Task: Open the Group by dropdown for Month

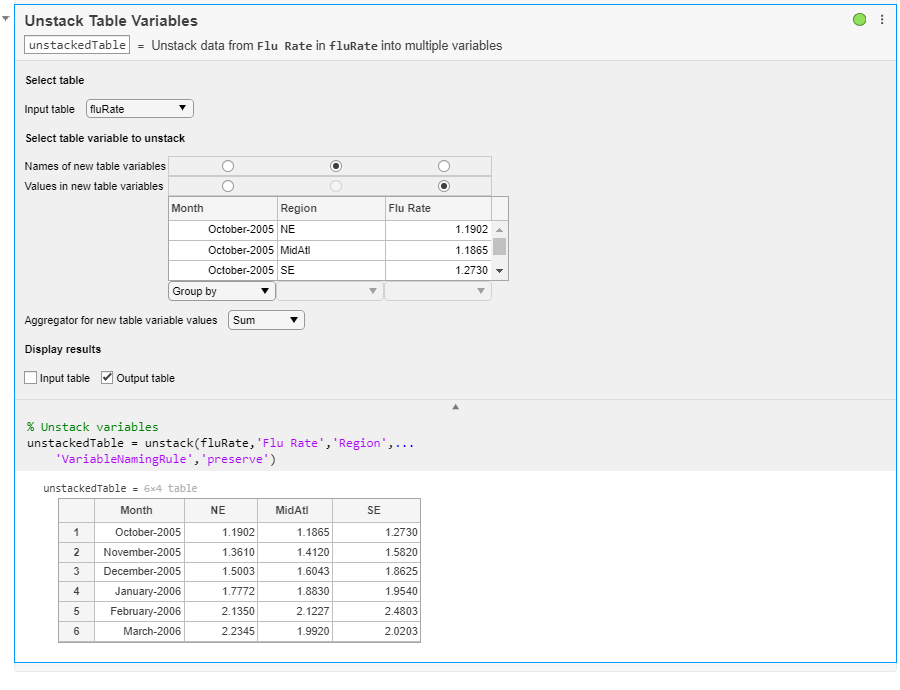Action: pos(222,291)
